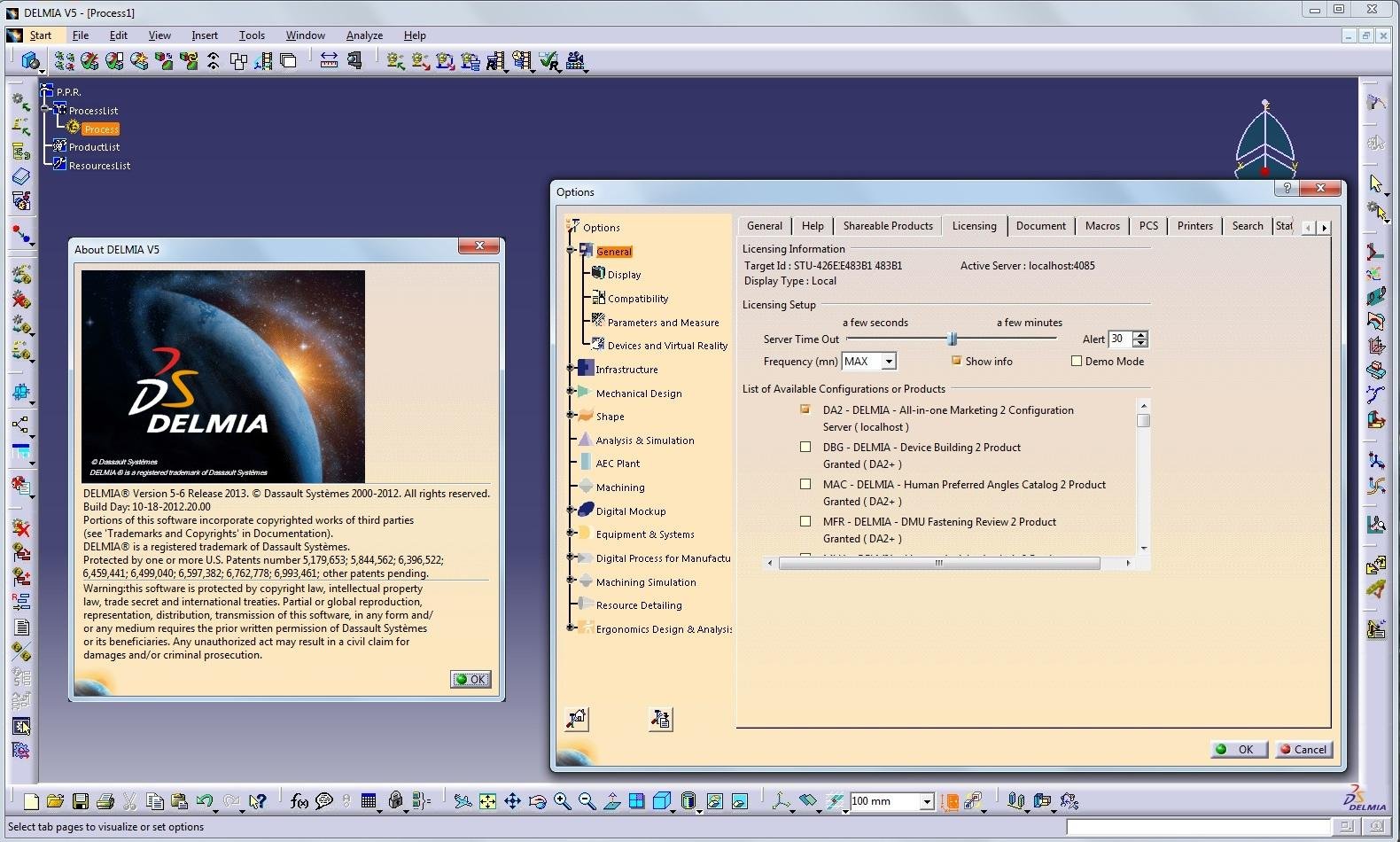Click the What's This help pointer icon
The height and width of the screenshot is (842, 1400).
[x=257, y=801]
